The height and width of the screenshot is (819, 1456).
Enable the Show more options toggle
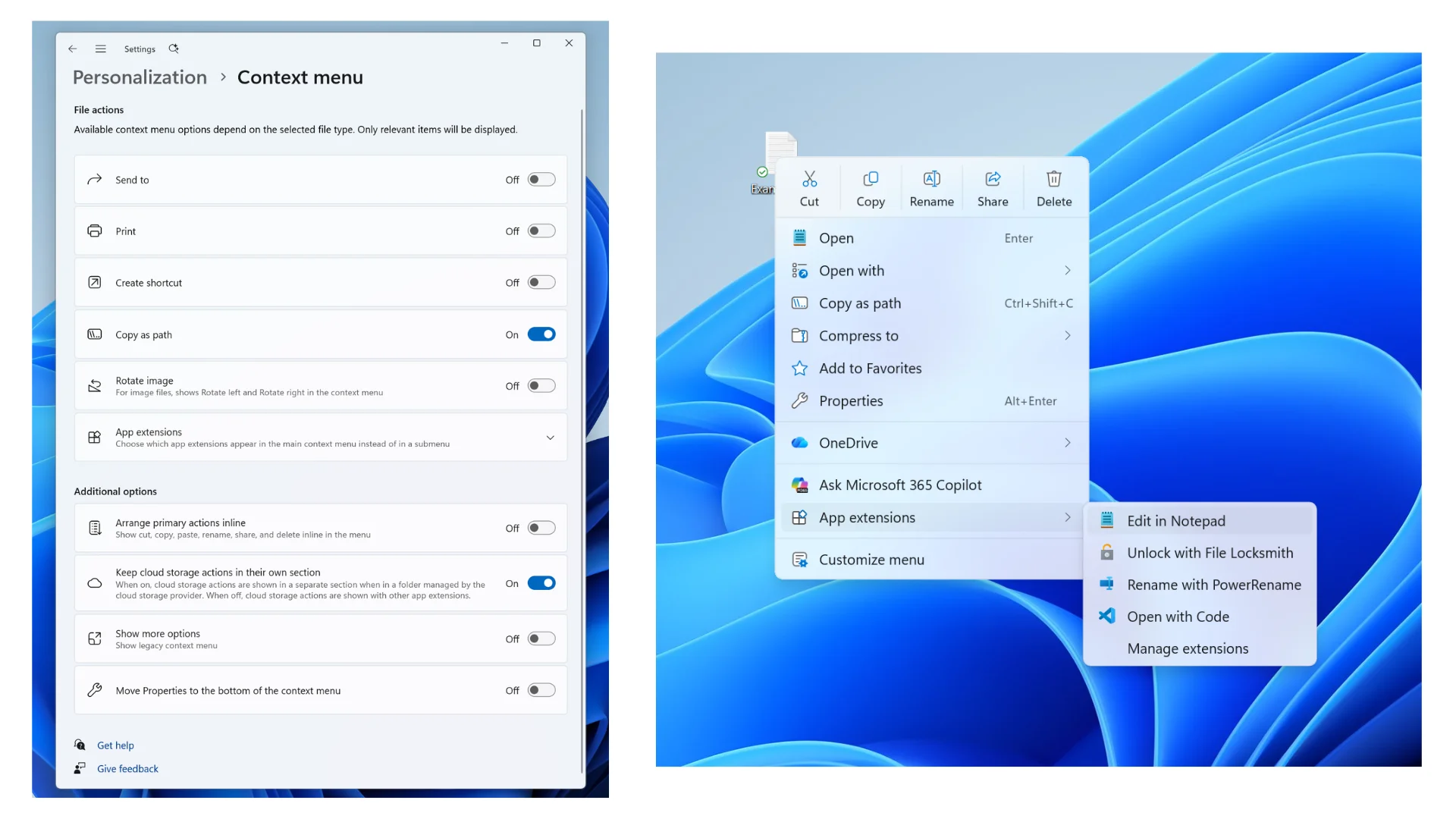click(x=541, y=639)
